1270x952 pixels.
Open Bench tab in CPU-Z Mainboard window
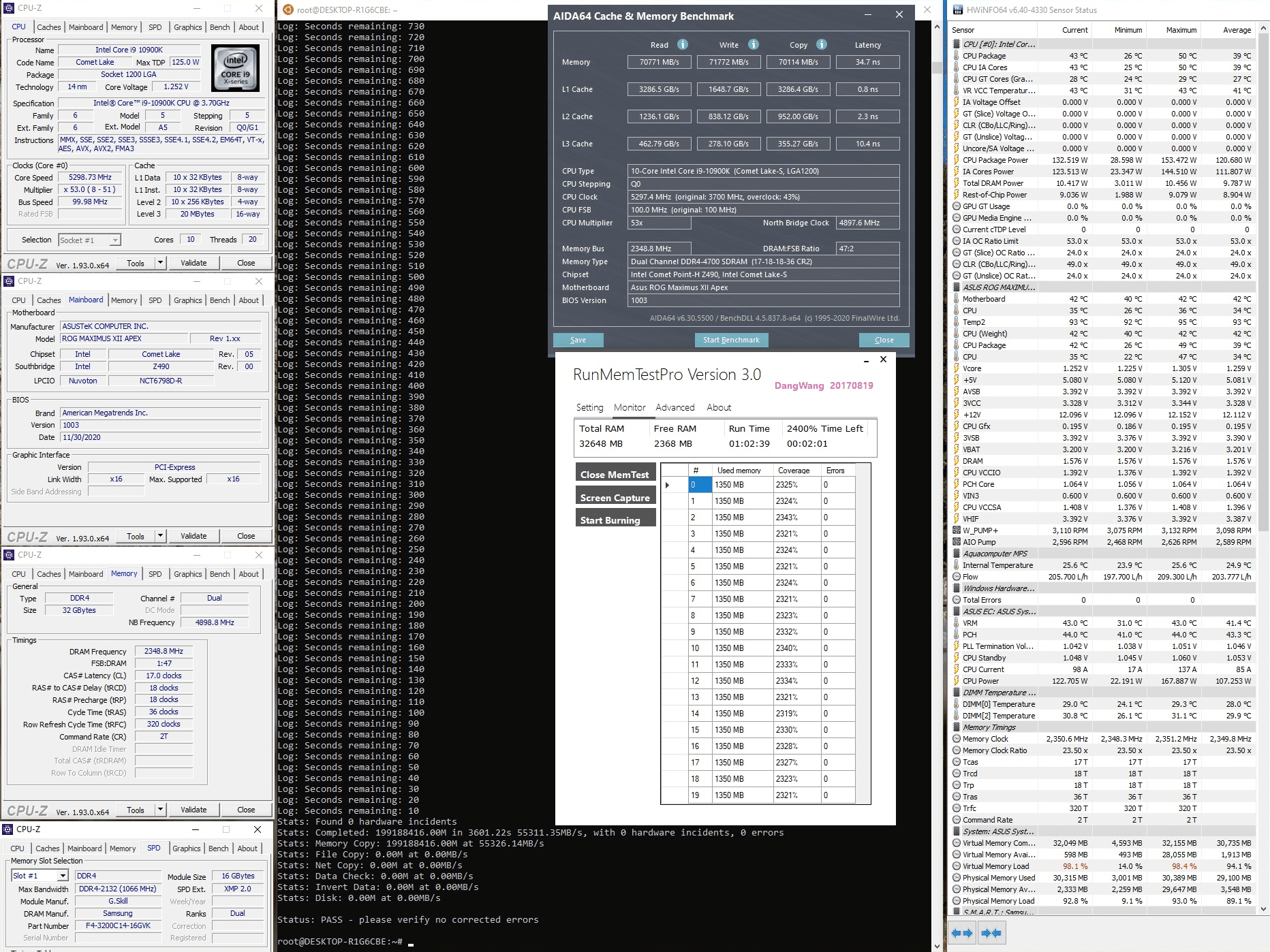219,300
